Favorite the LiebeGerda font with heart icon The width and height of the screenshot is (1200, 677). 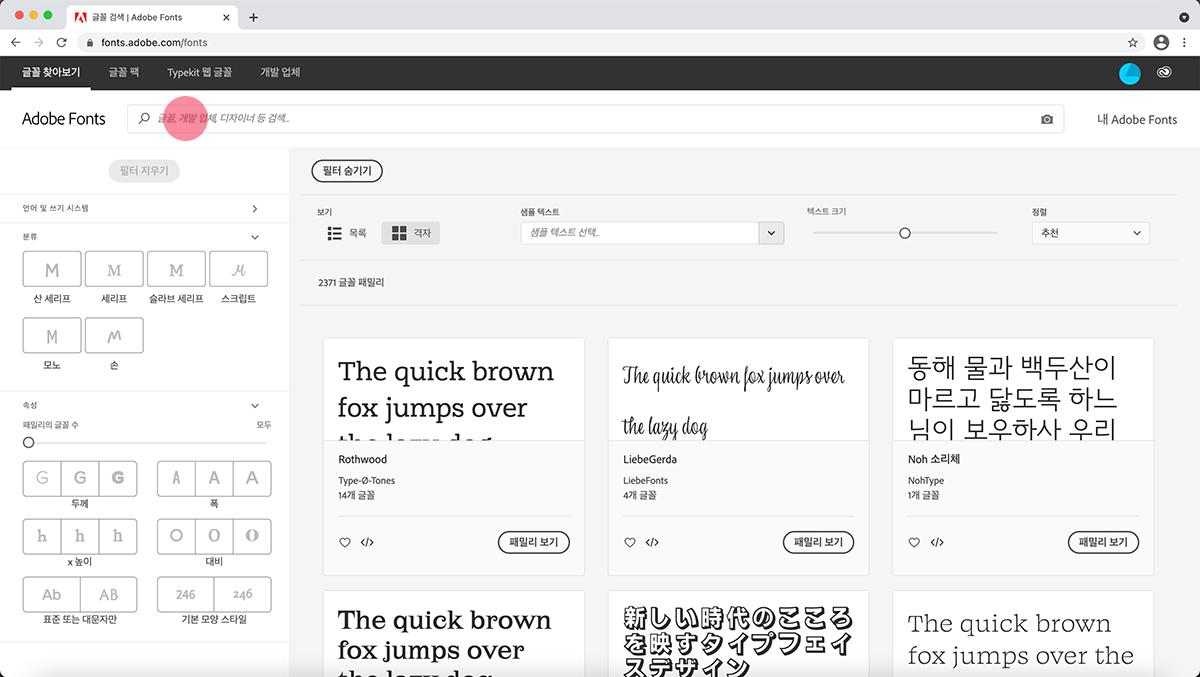coord(630,543)
